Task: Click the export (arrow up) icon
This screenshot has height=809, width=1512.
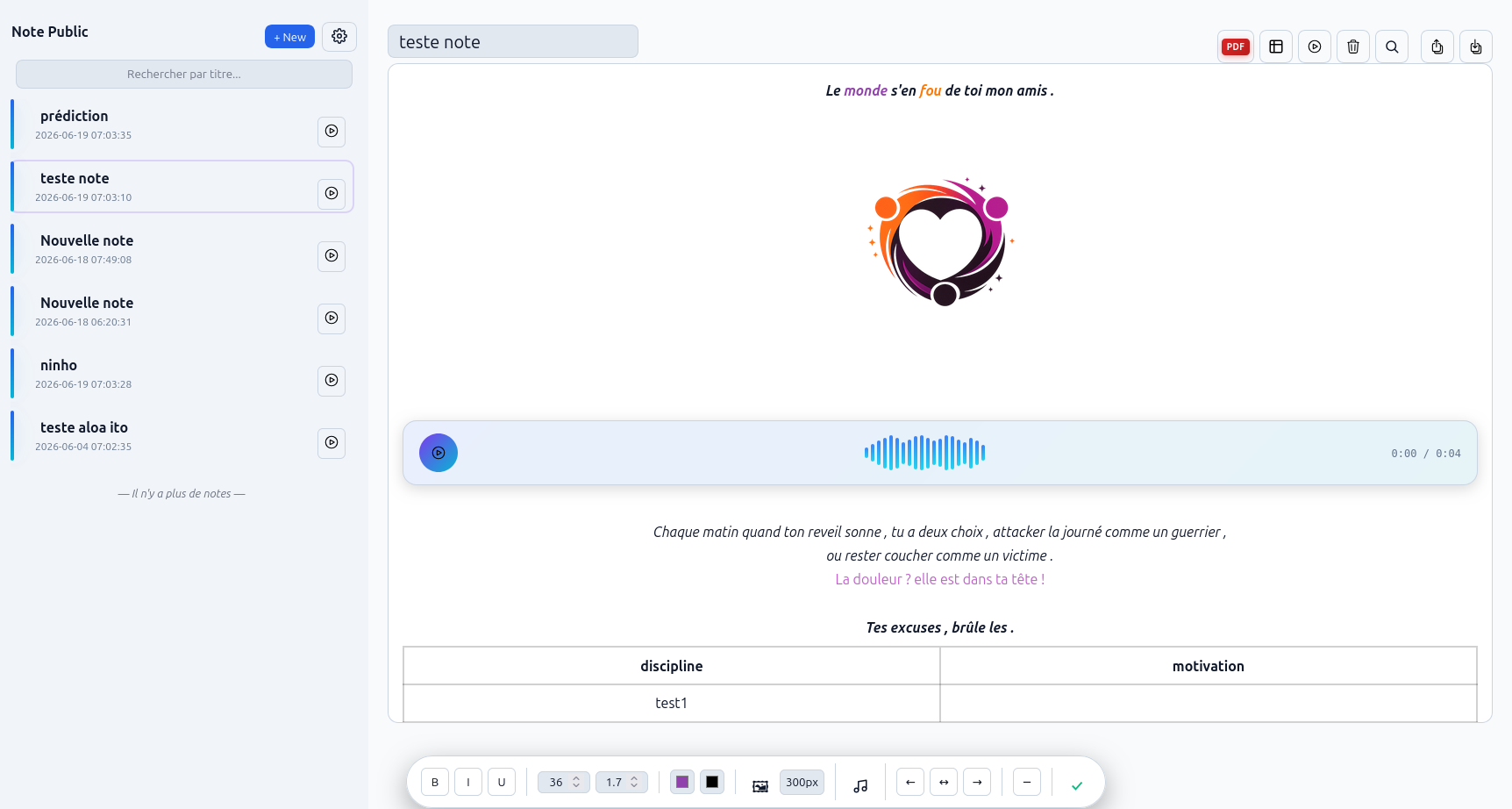Action: click(x=1437, y=47)
